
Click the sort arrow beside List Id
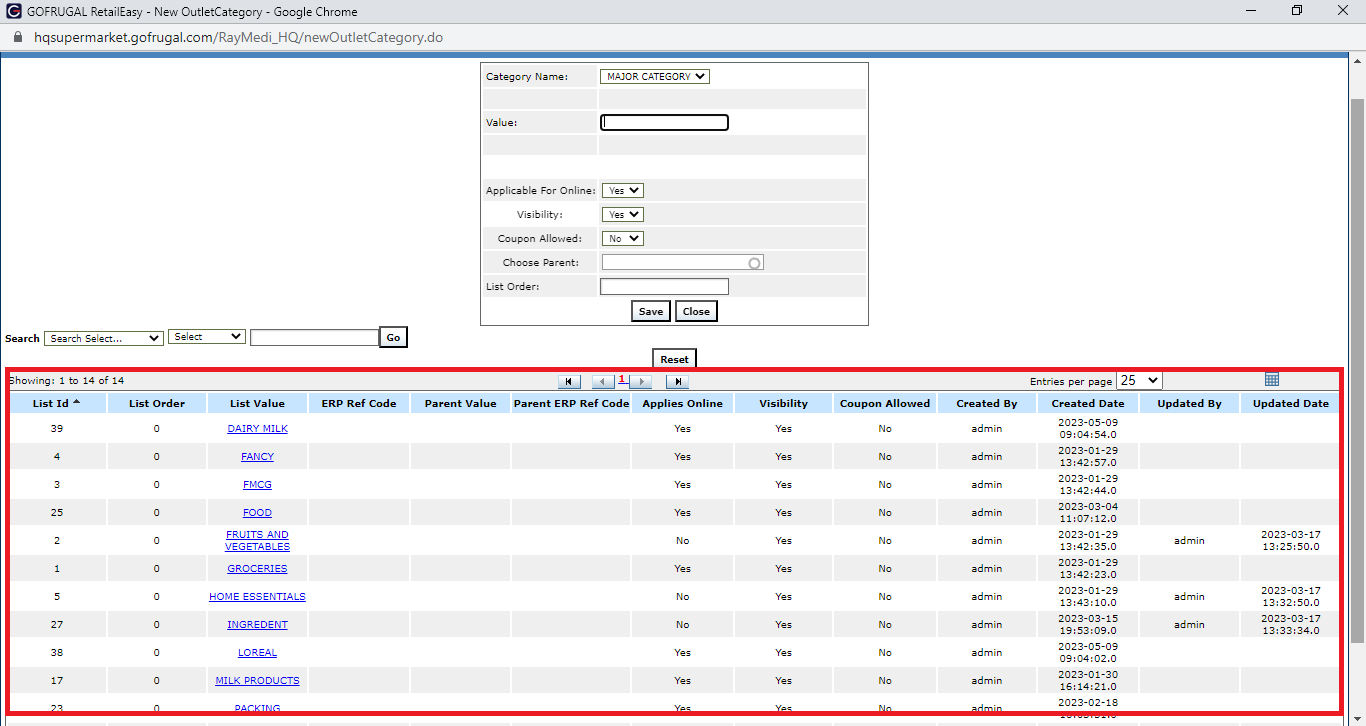click(77, 402)
